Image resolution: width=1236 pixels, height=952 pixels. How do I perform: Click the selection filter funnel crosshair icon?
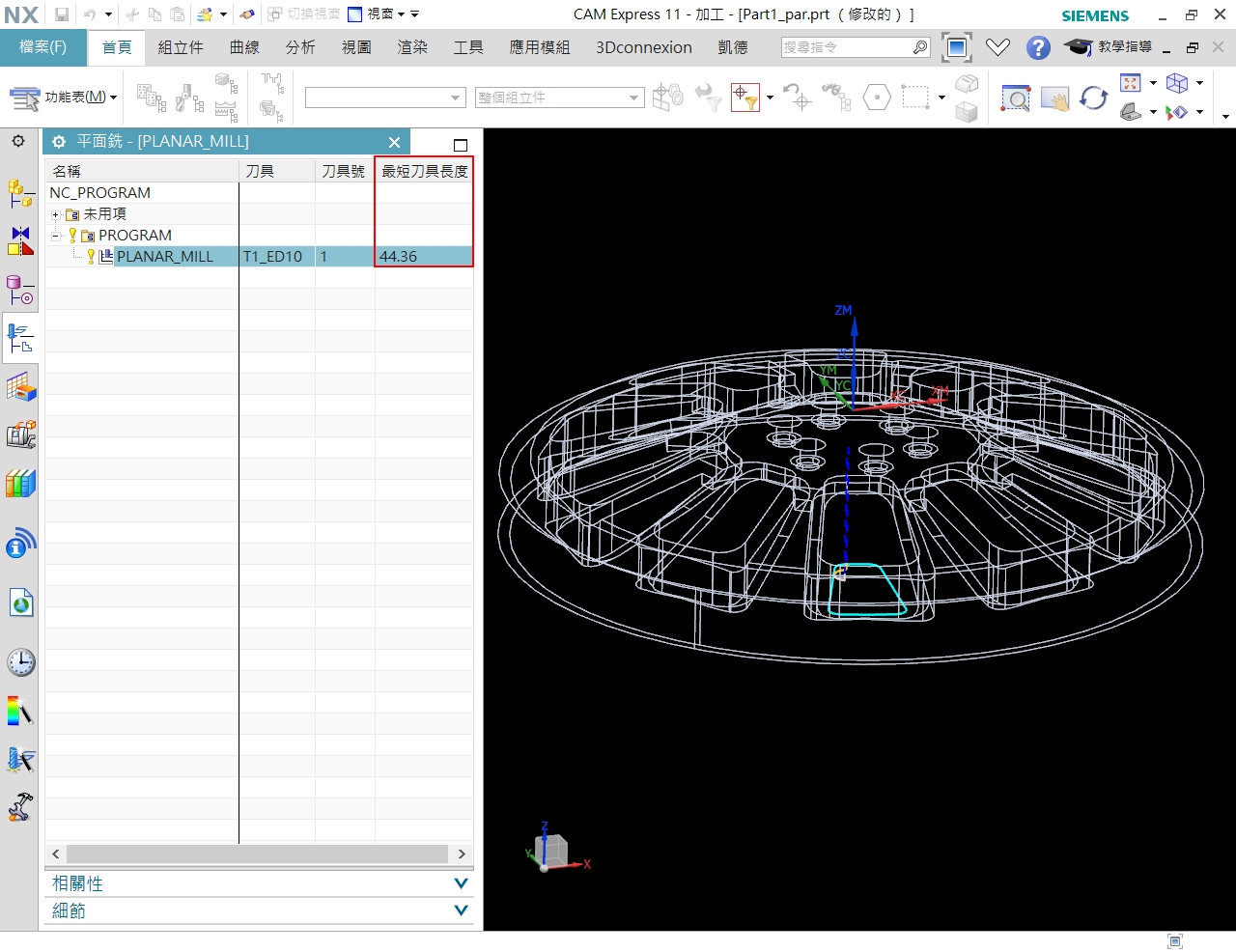click(745, 98)
